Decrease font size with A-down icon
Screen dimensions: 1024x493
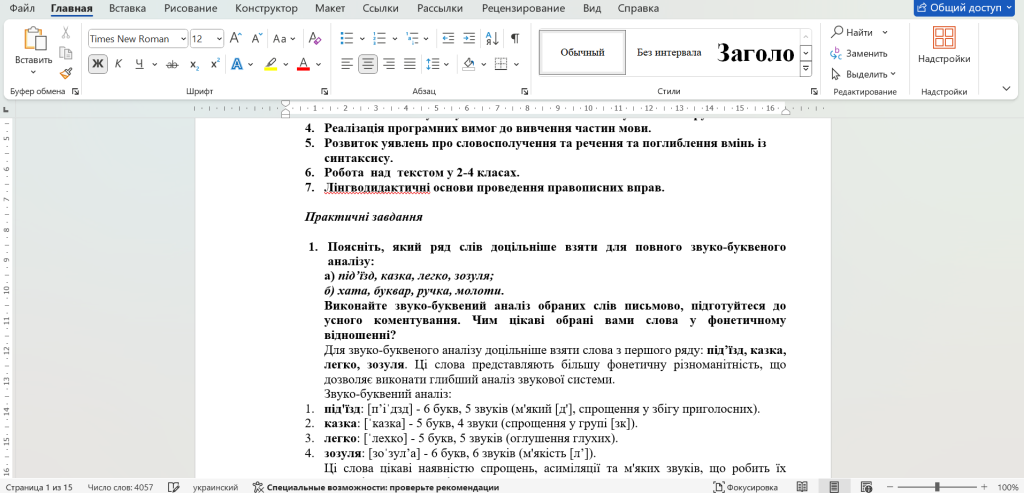257,39
